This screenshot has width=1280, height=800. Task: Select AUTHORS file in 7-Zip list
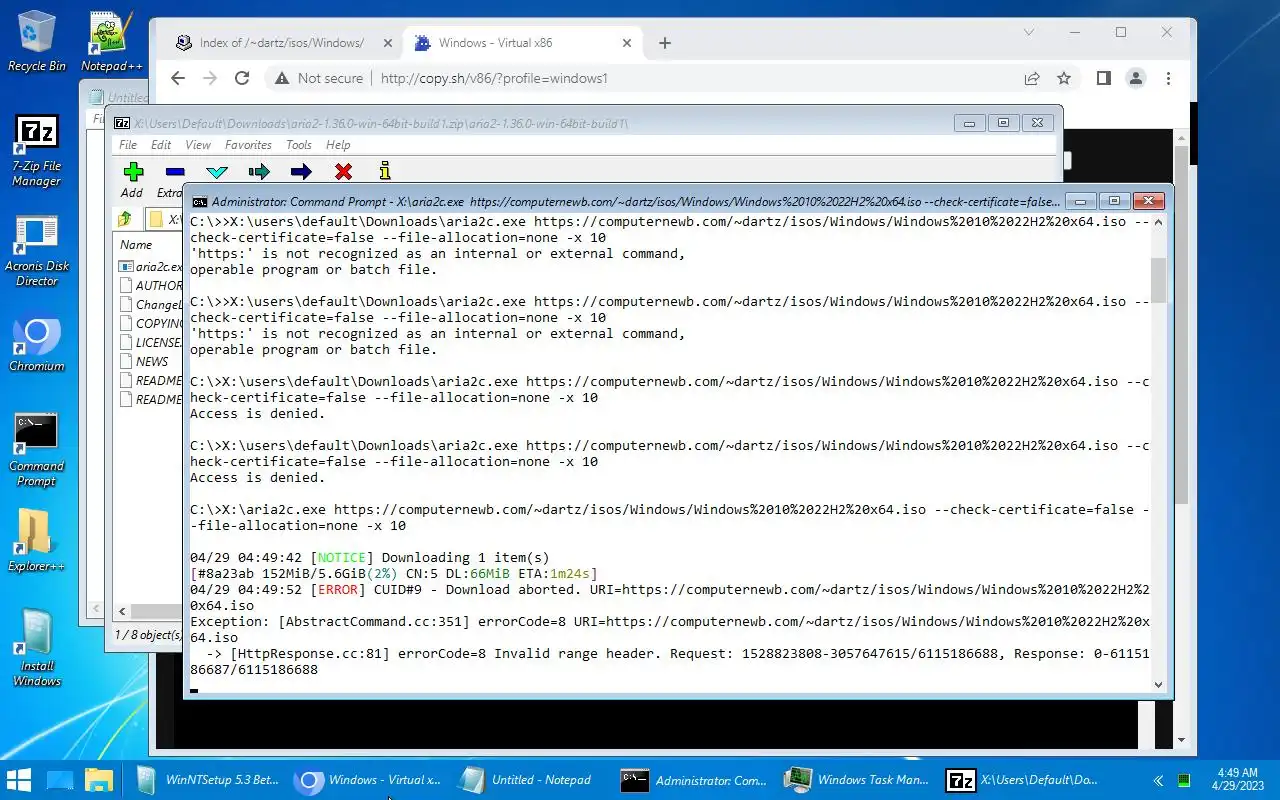coord(150,286)
